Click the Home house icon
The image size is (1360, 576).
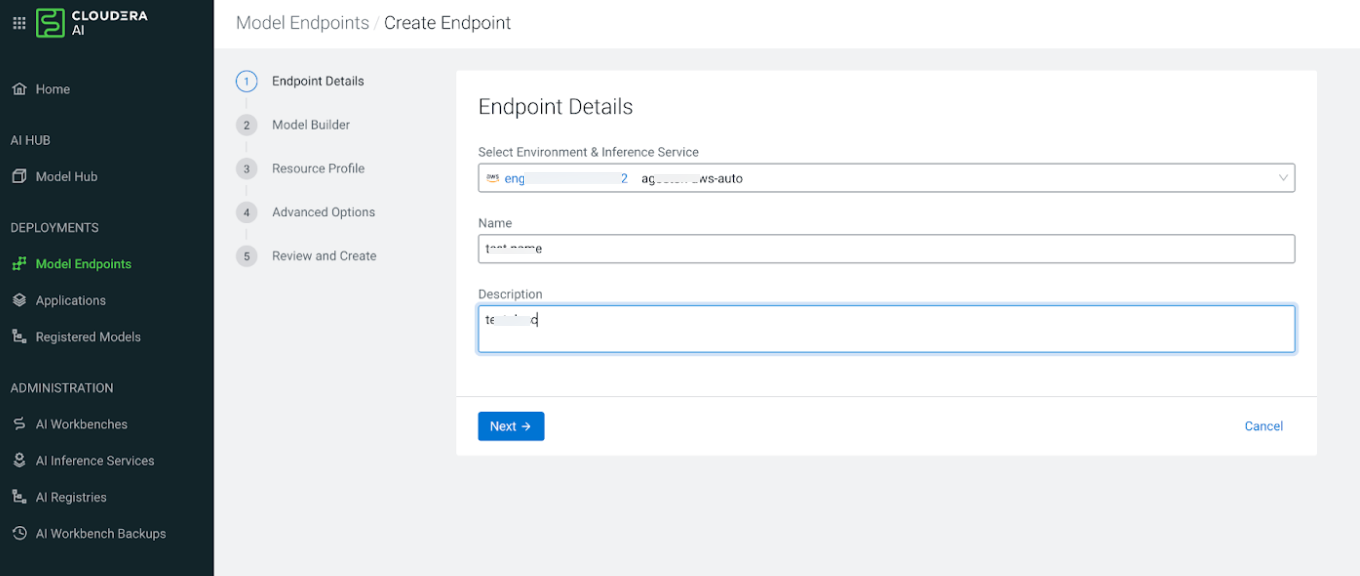19,89
